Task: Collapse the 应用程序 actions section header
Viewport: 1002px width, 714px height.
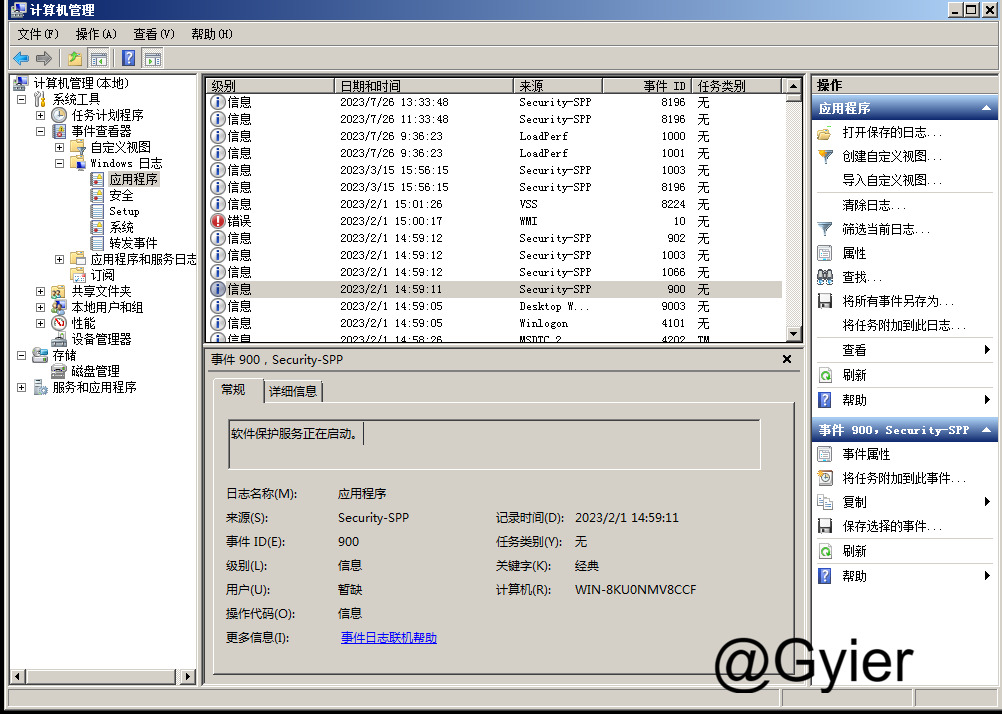Action: pyautogui.click(x=987, y=108)
